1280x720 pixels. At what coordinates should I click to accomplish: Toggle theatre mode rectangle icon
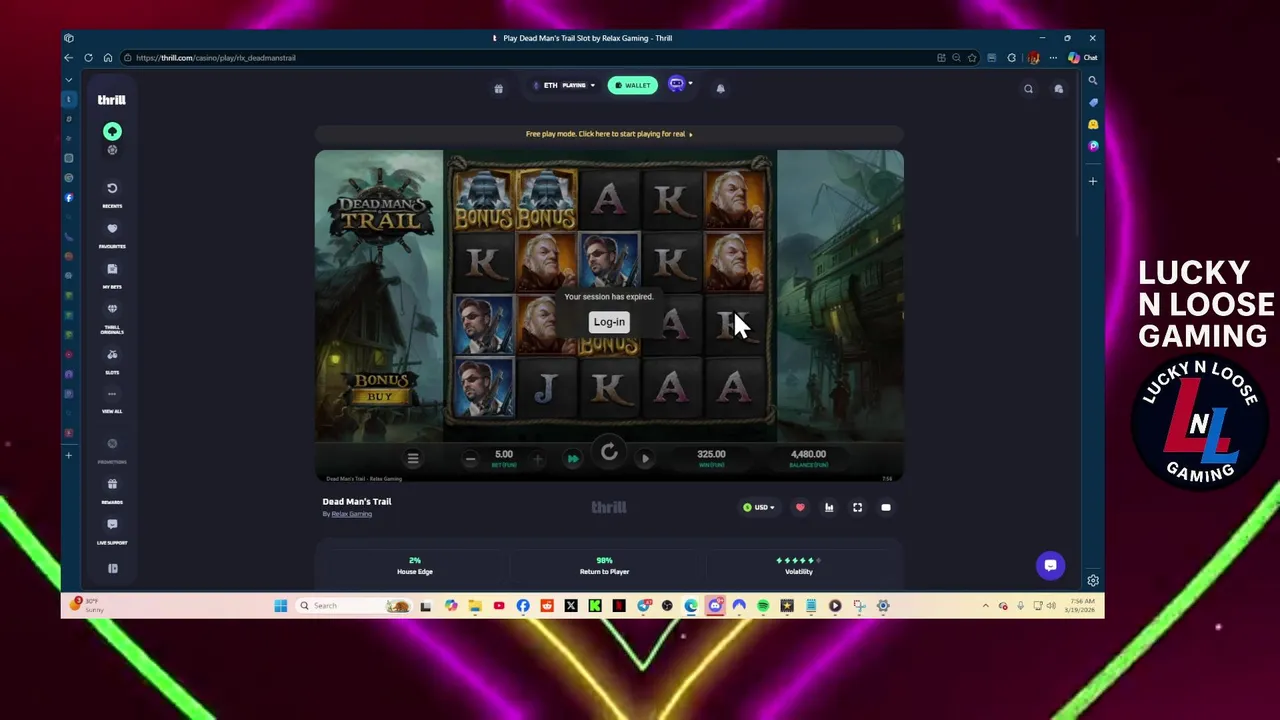point(886,508)
